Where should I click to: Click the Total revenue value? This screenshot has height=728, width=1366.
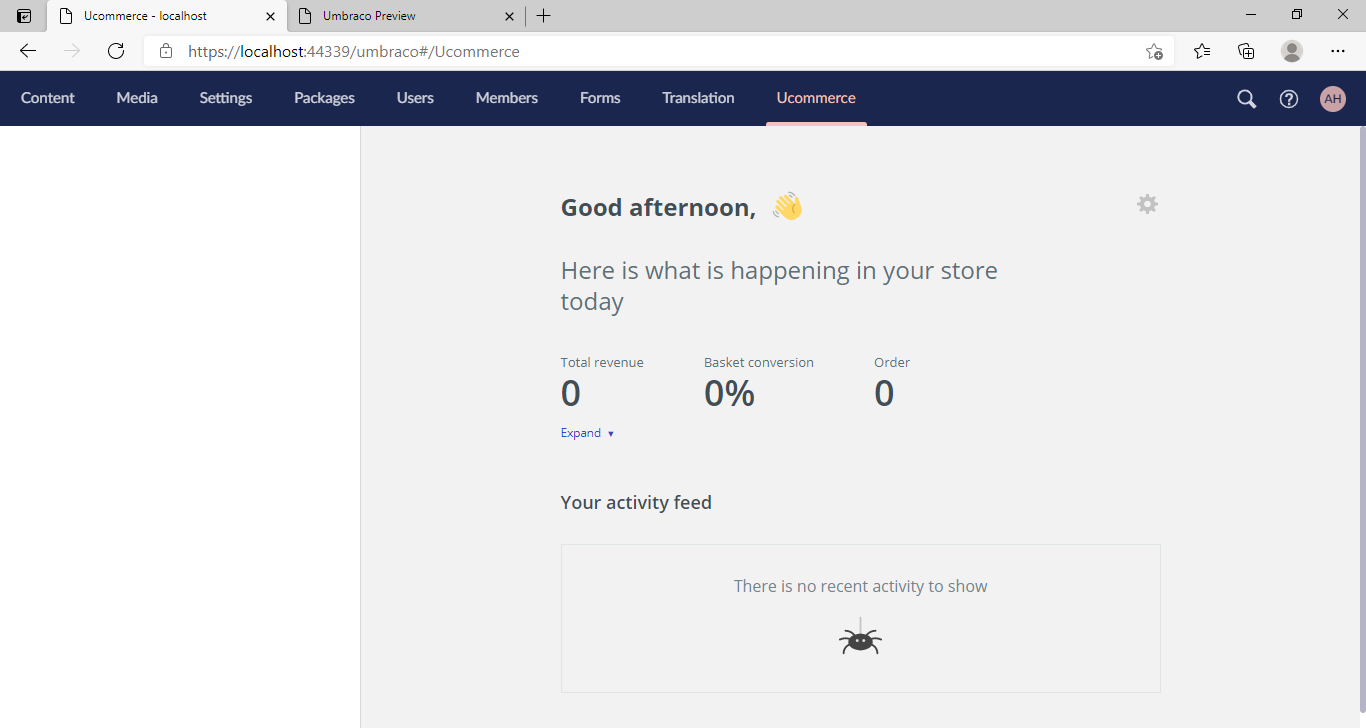[570, 394]
